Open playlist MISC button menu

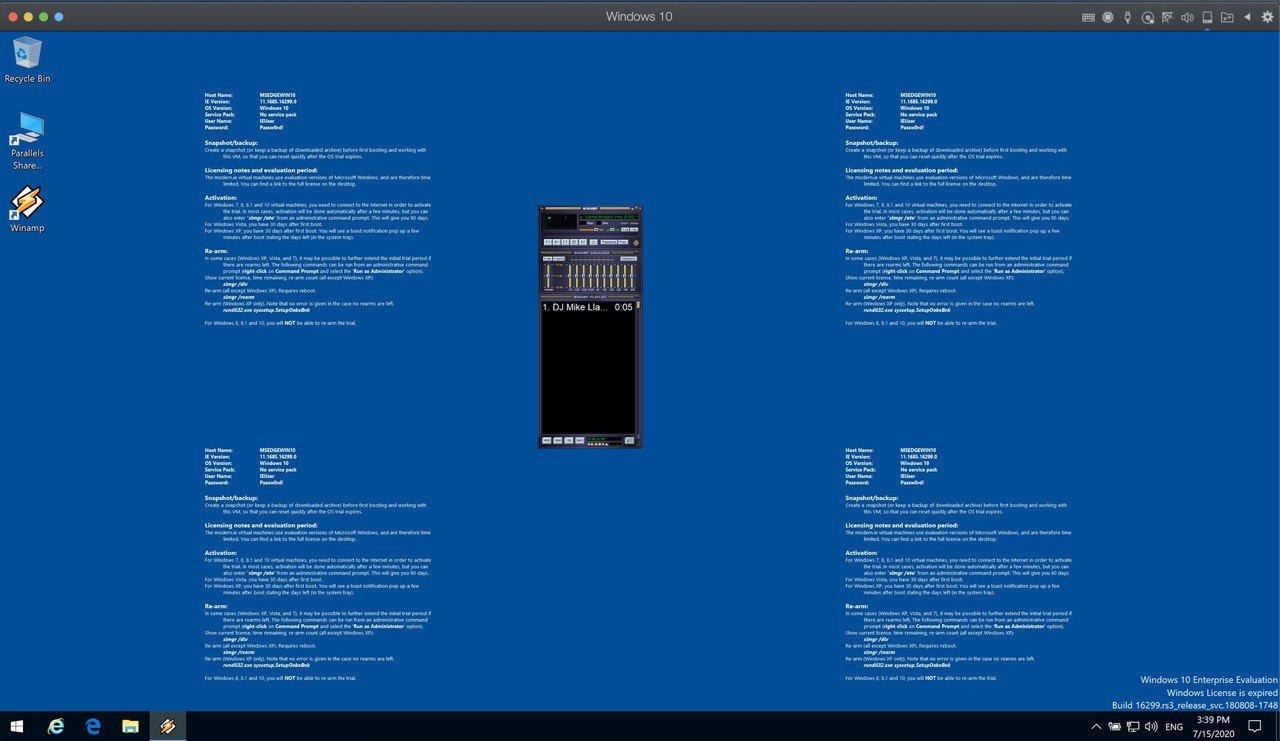[x=580, y=440]
